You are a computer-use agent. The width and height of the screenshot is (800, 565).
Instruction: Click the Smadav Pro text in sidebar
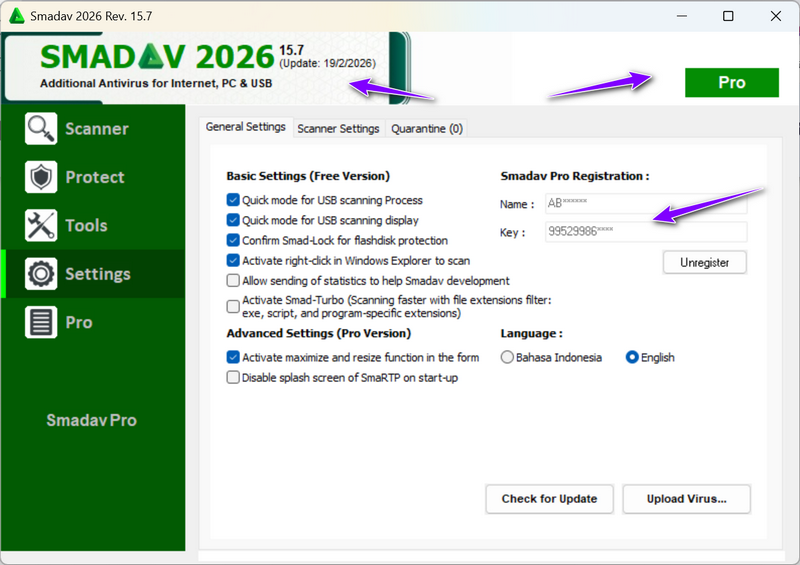(x=92, y=420)
